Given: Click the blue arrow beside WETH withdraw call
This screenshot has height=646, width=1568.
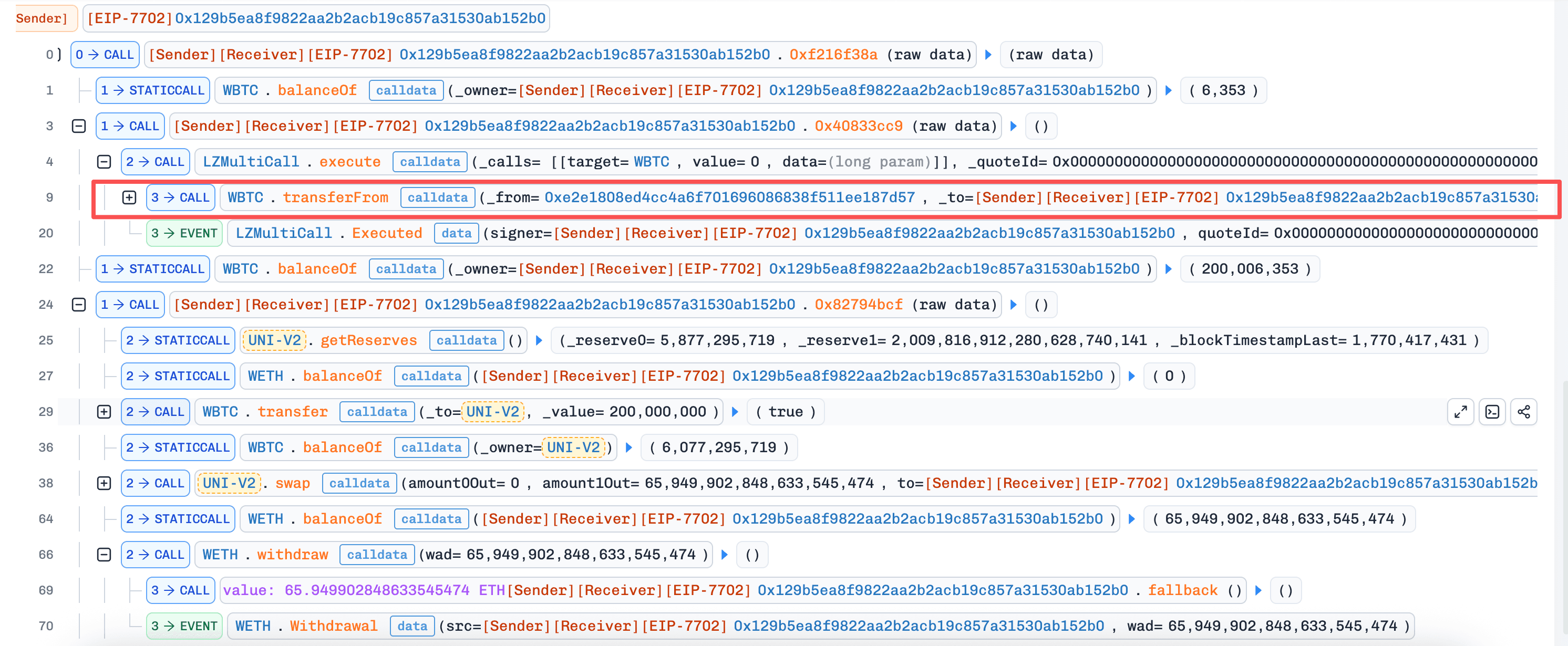Looking at the screenshot, I should tap(724, 554).
